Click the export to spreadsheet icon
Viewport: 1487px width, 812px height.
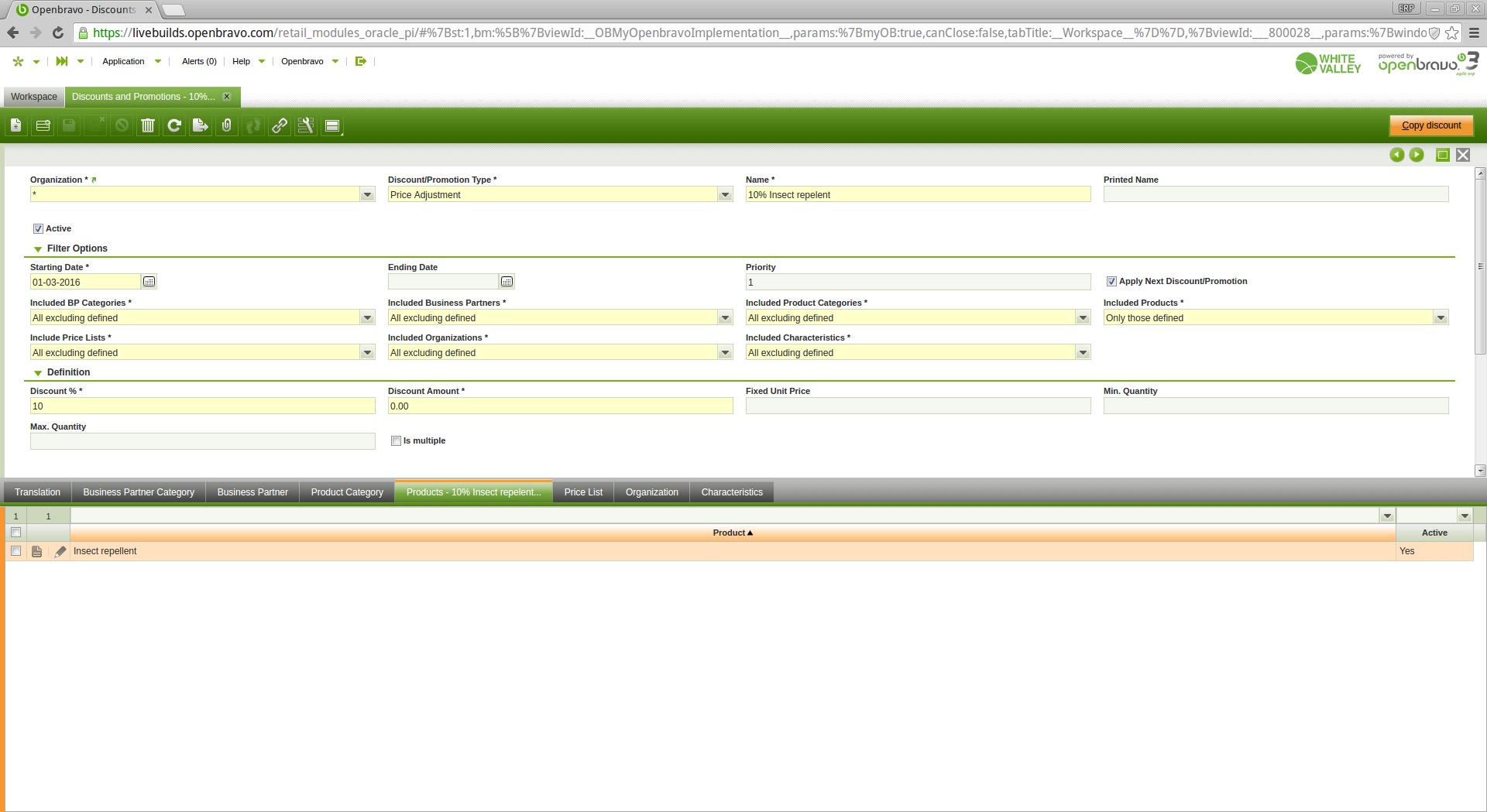pyautogui.click(x=201, y=125)
